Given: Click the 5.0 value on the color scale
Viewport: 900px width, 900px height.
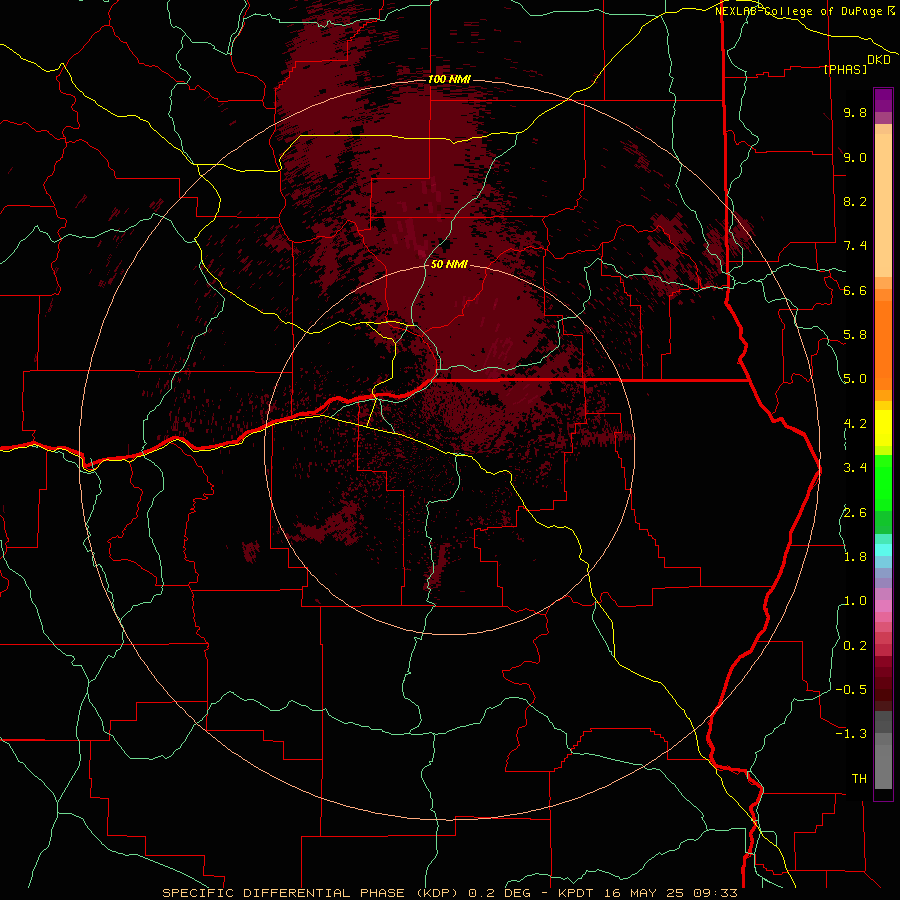Looking at the screenshot, I should point(855,379).
